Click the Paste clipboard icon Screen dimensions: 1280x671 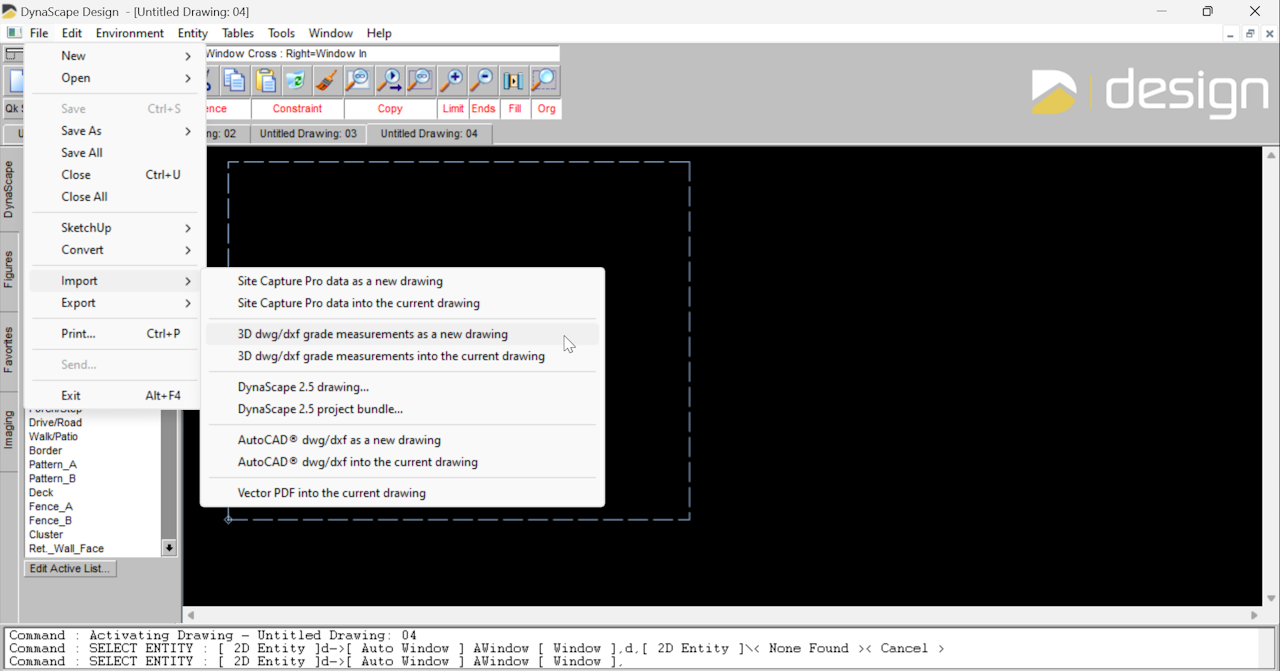click(x=265, y=80)
